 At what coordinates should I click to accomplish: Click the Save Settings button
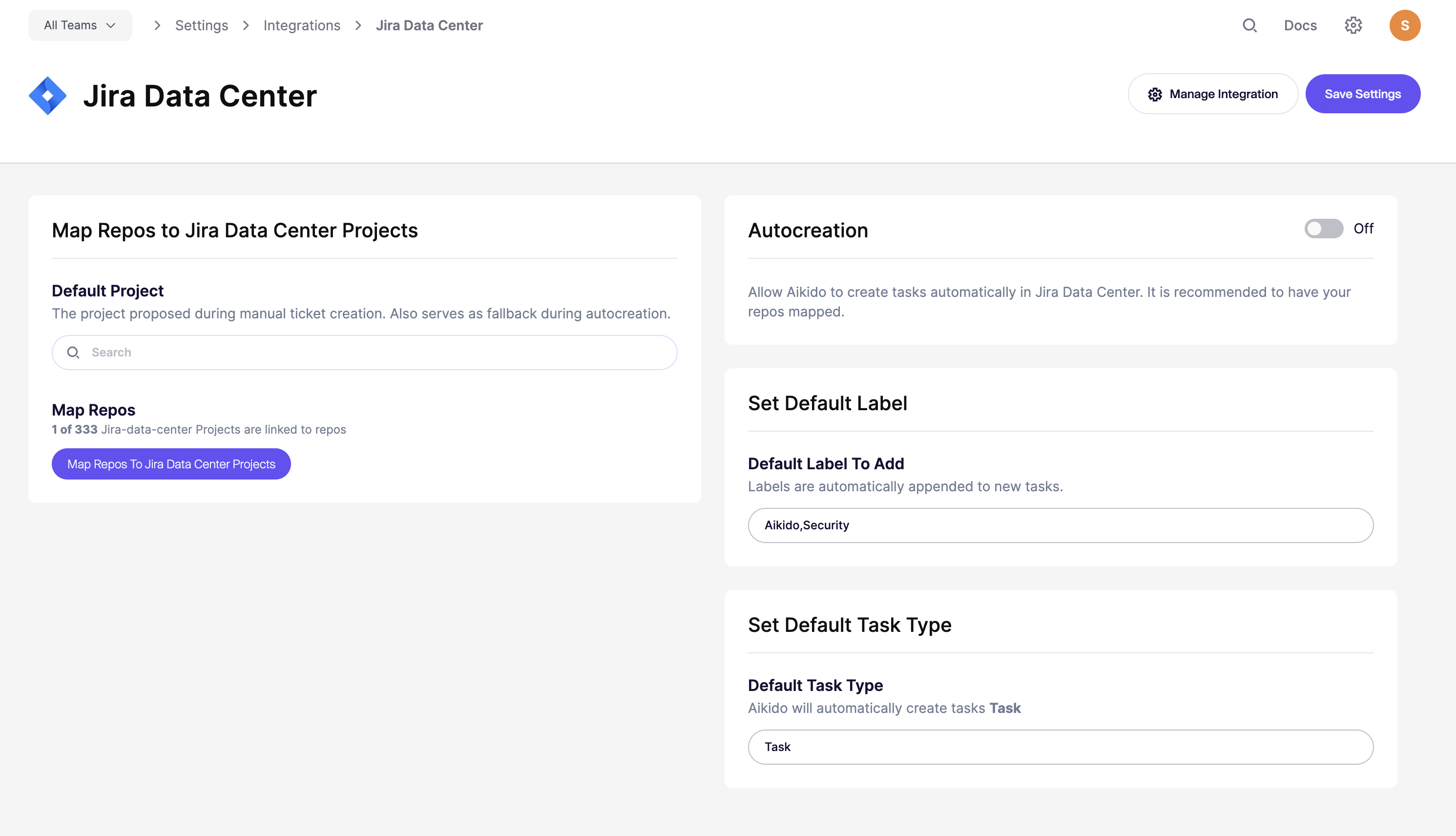tap(1362, 94)
